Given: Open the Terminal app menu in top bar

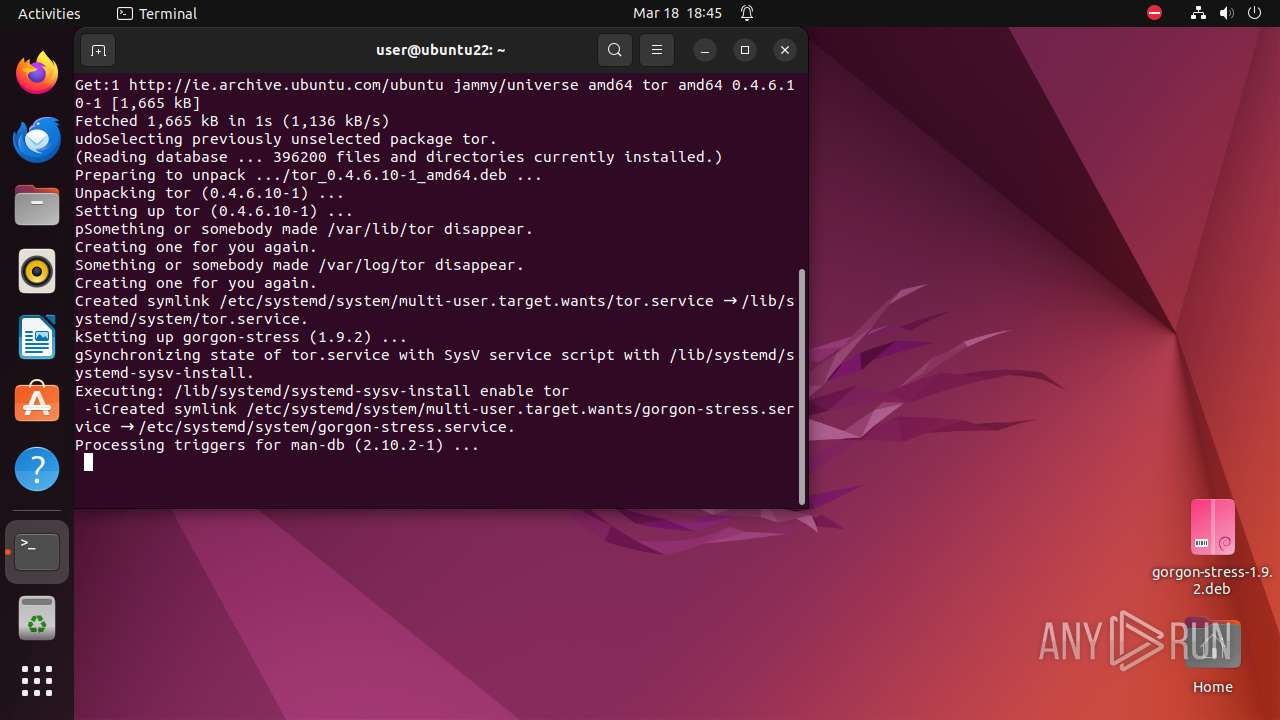Looking at the screenshot, I should 157,14.
